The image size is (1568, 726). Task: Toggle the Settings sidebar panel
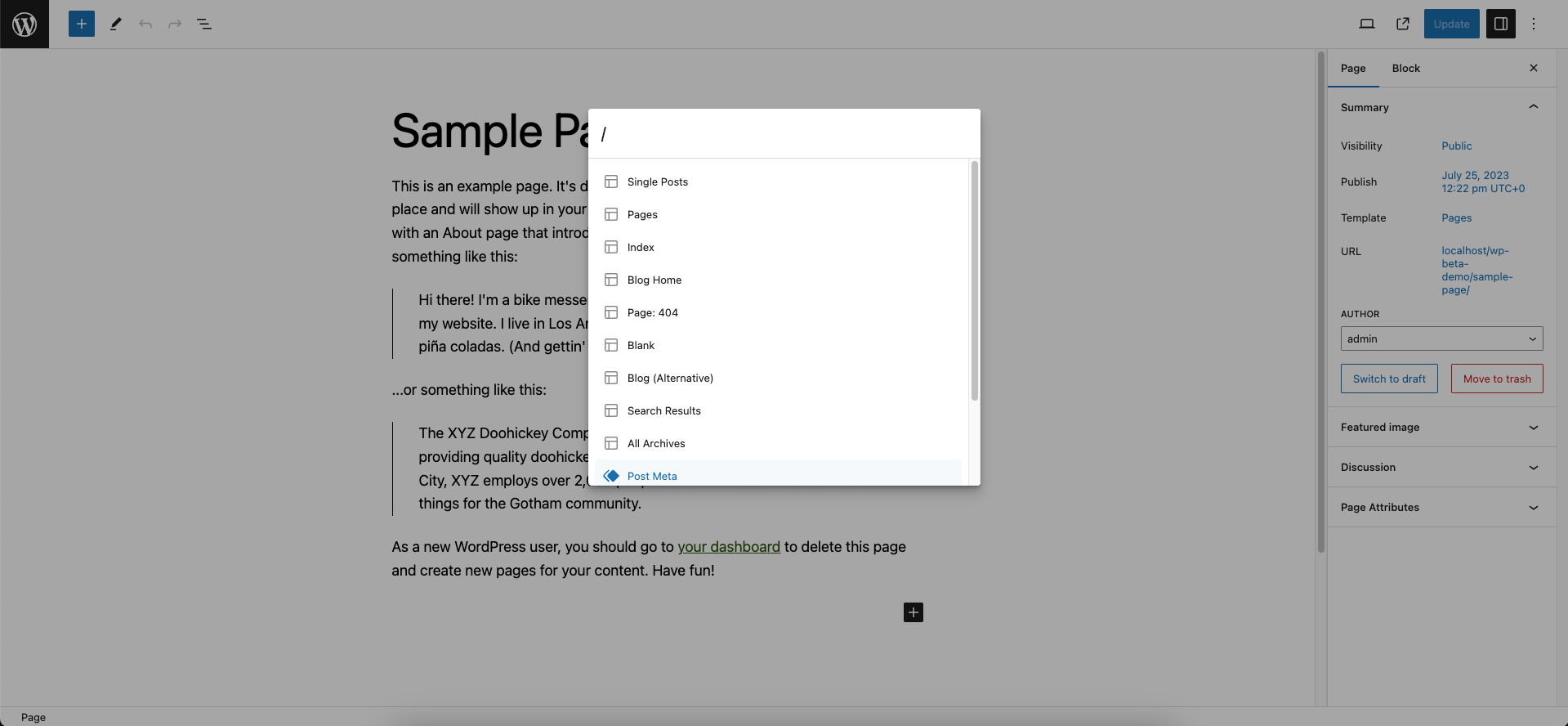1501,24
